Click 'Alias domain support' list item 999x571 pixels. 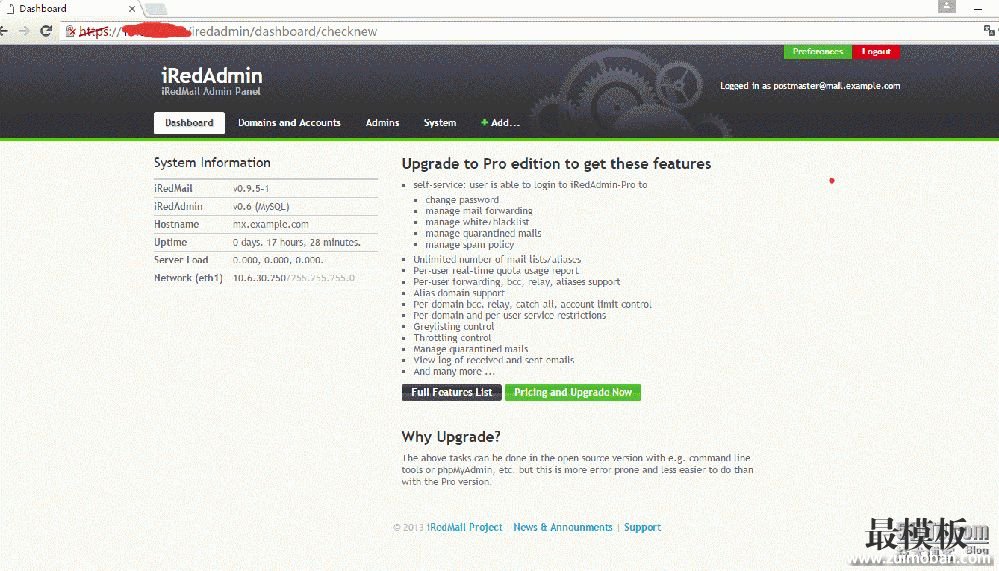[x=459, y=293]
